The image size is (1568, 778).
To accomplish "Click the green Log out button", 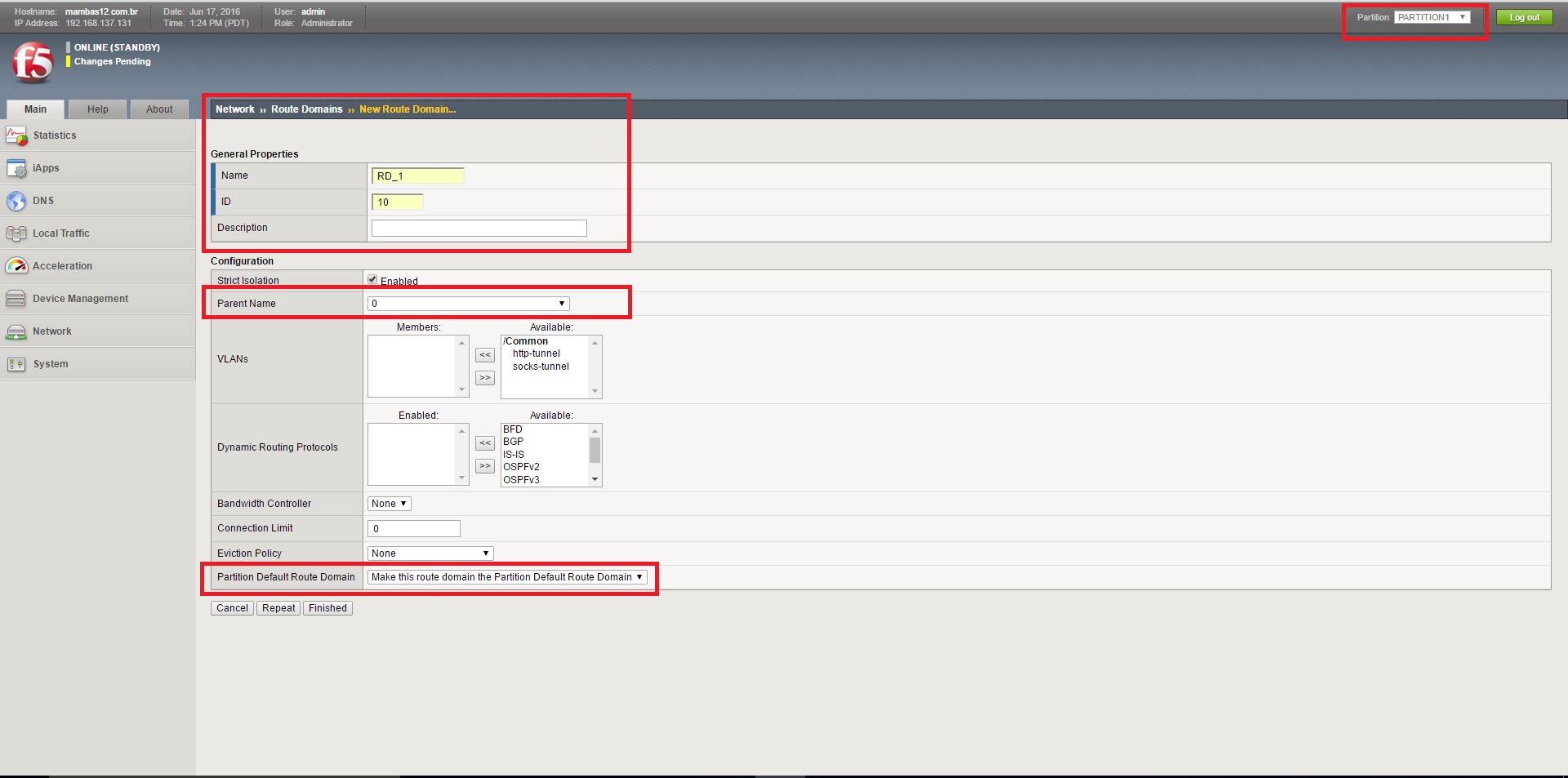I will (1524, 17).
